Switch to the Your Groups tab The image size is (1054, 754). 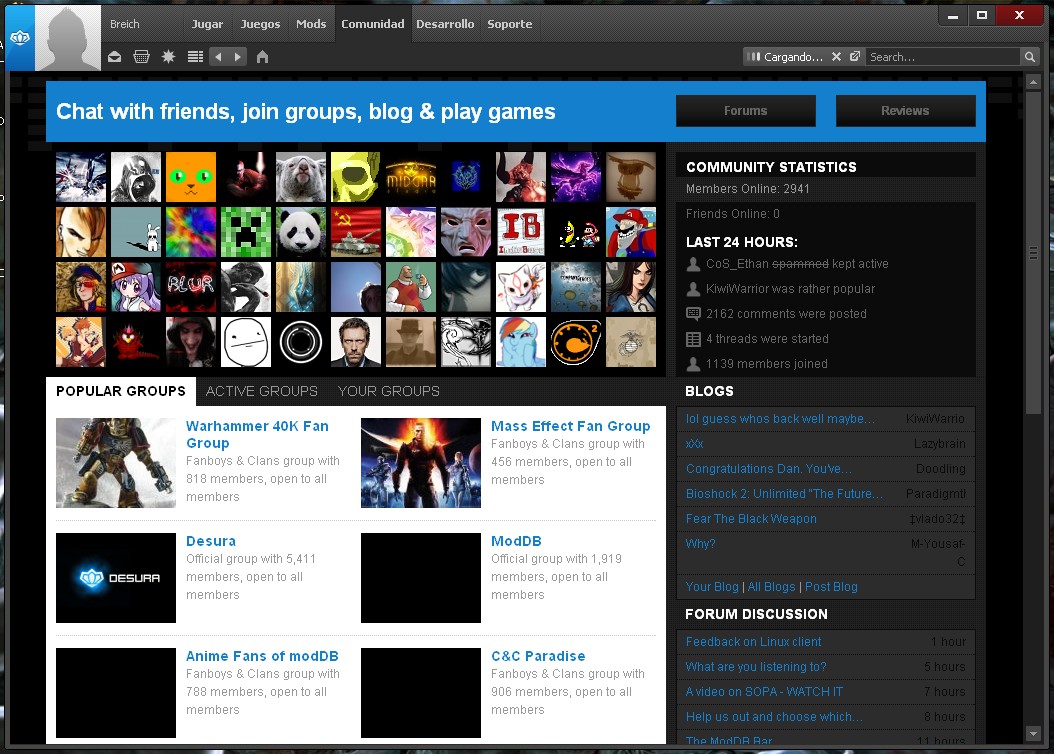389,391
